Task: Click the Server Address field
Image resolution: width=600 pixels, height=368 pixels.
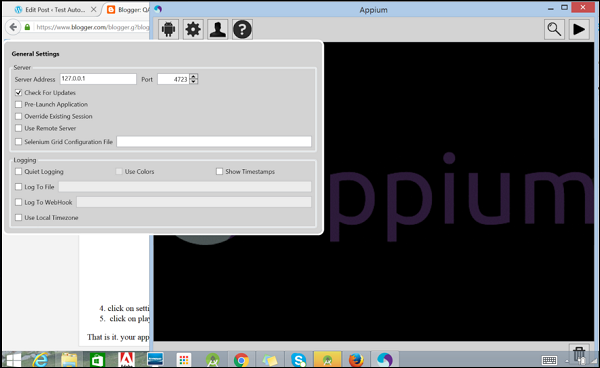Action: [x=98, y=79]
